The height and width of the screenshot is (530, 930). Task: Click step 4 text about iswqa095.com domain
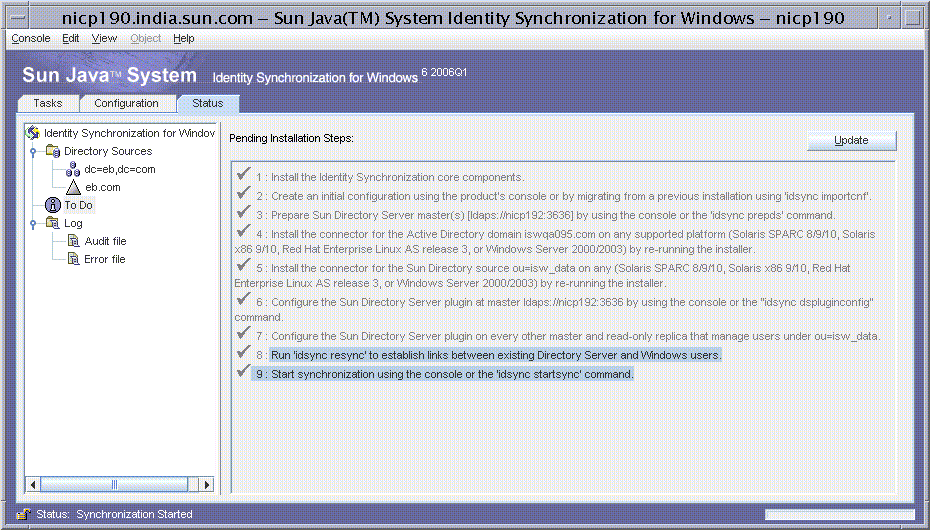pyautogui.click(x=555, y=242)
